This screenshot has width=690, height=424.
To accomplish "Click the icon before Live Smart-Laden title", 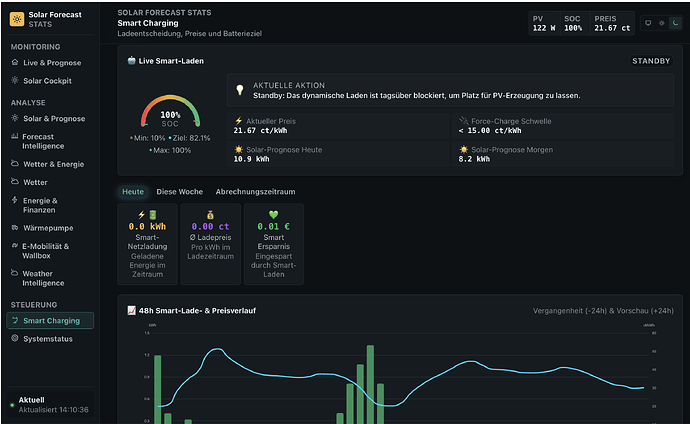I will [x=131, y=61].
